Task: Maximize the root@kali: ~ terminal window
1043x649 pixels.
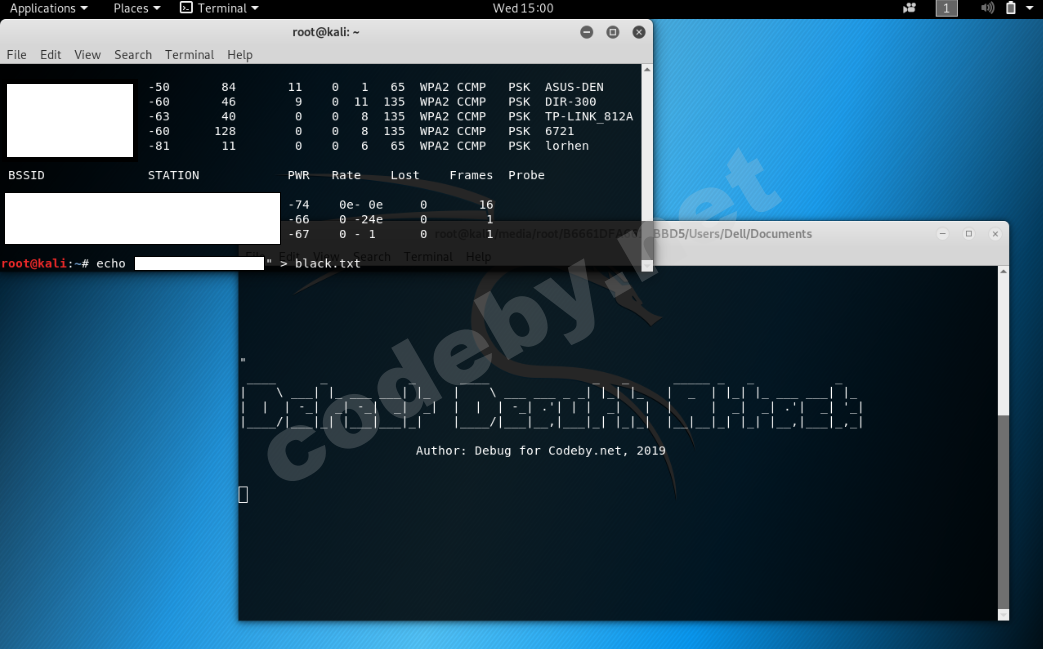Action: 613,32
